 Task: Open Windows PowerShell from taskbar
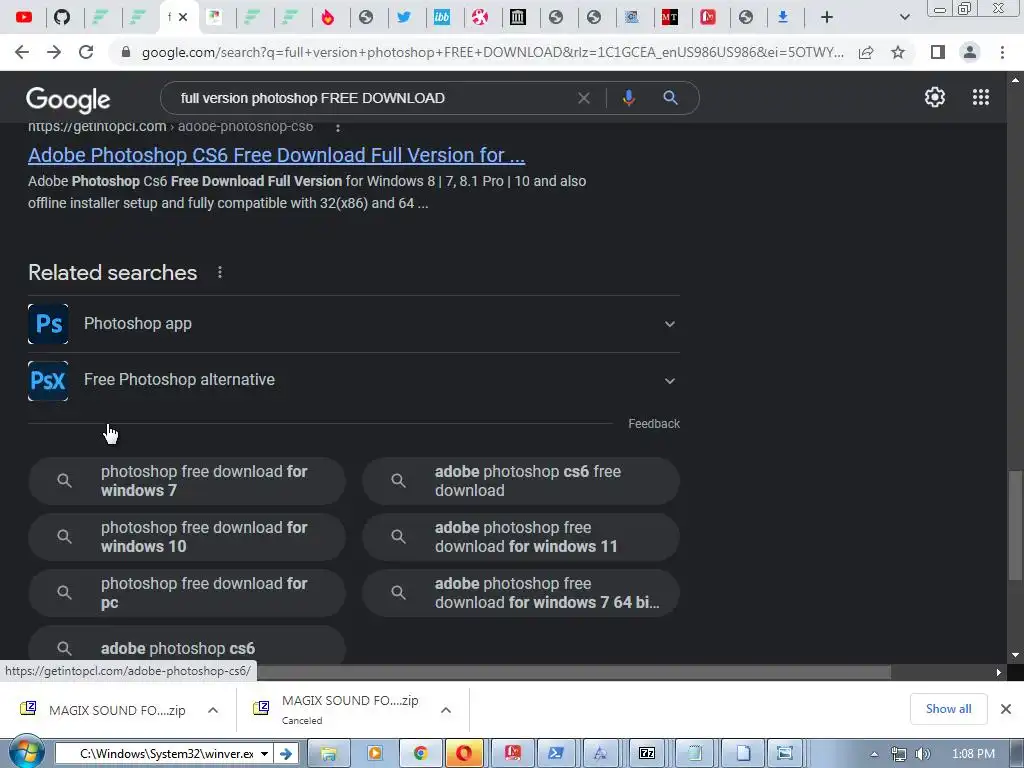556,754
